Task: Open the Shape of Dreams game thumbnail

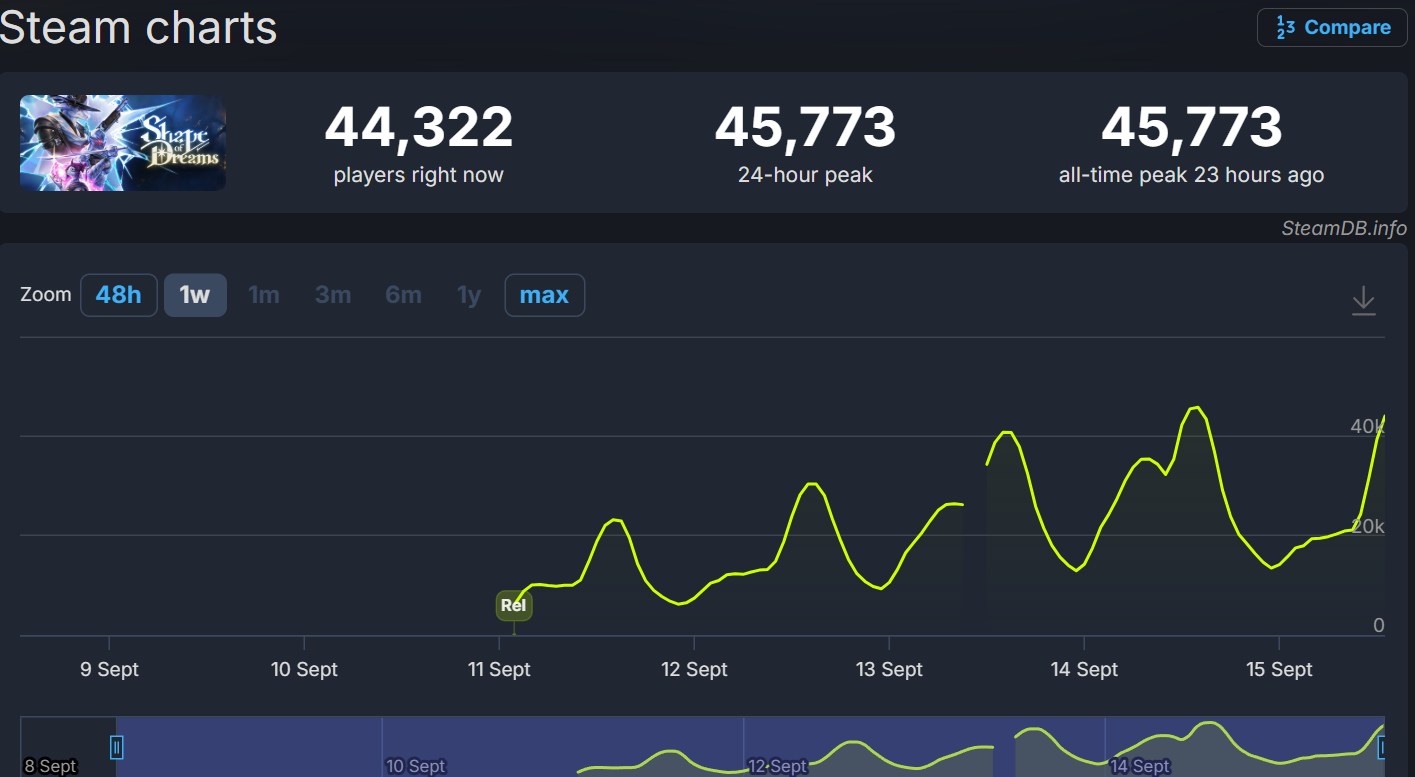Action: (123, 143)
